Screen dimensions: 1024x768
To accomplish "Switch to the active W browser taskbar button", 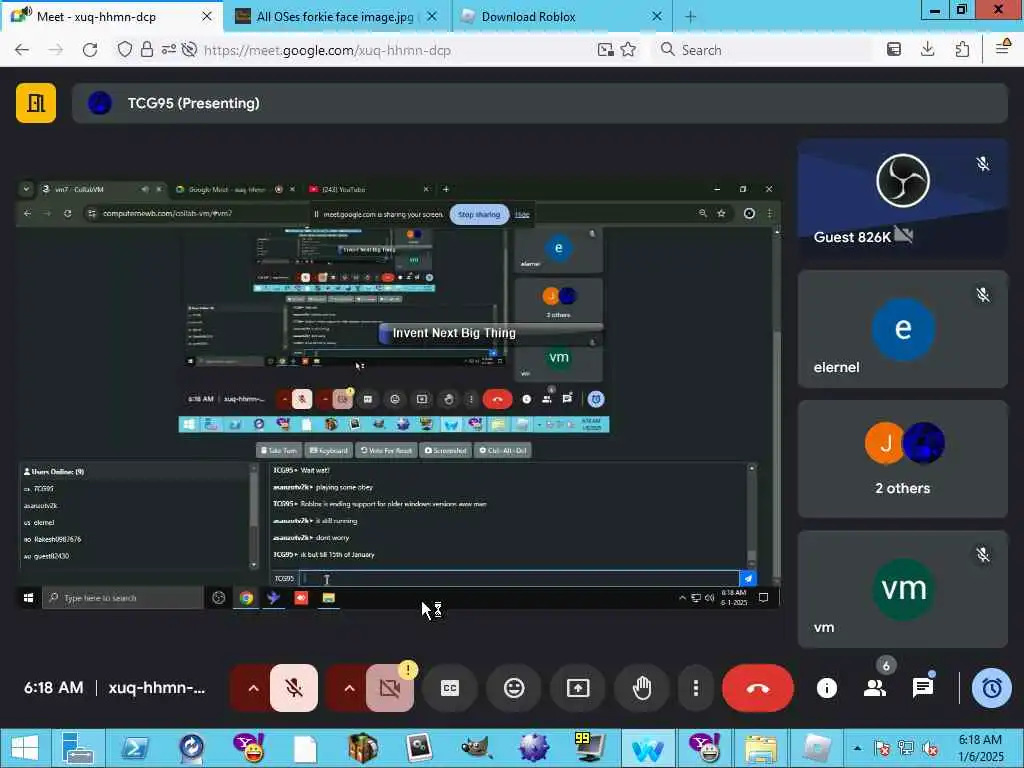I will (x=647, y=748).
